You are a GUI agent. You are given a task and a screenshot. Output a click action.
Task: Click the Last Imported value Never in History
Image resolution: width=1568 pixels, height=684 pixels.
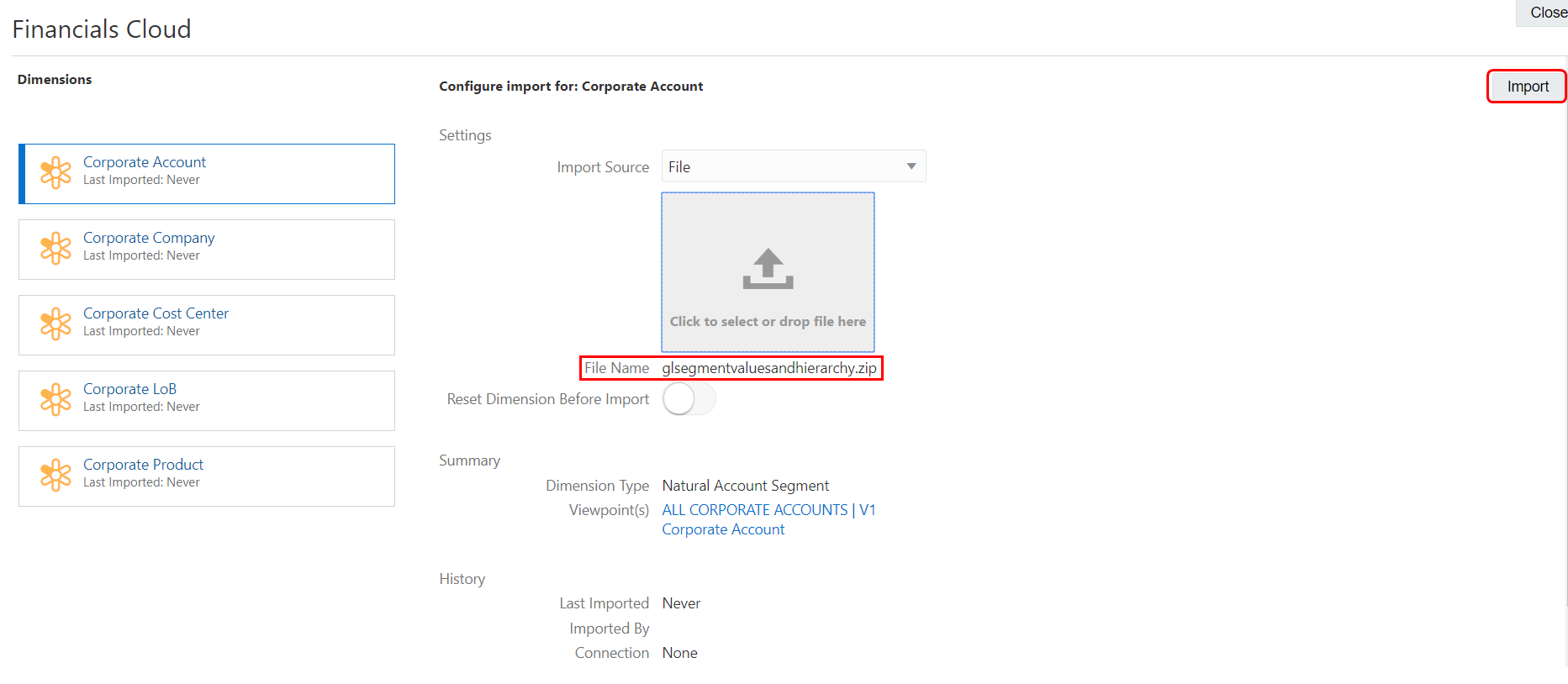[x=681, y=603]
